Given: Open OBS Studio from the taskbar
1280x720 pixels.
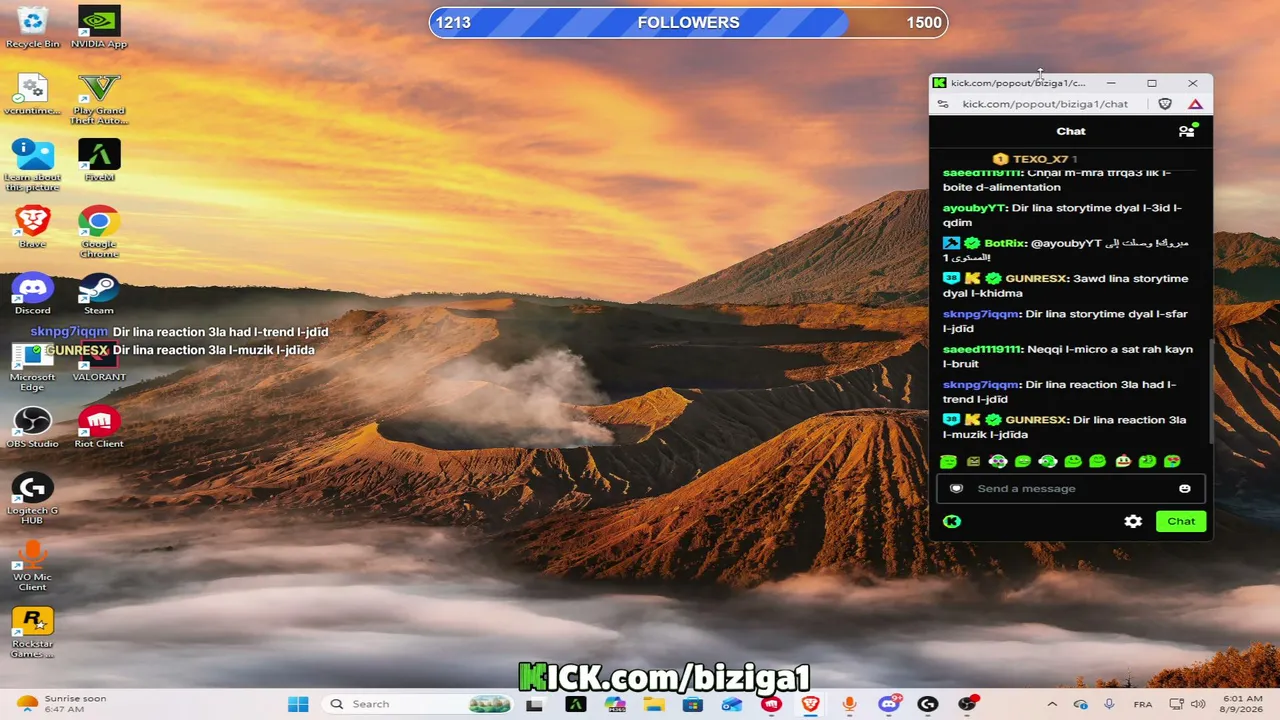Looking at the screenshot, I should click(966, 704).
